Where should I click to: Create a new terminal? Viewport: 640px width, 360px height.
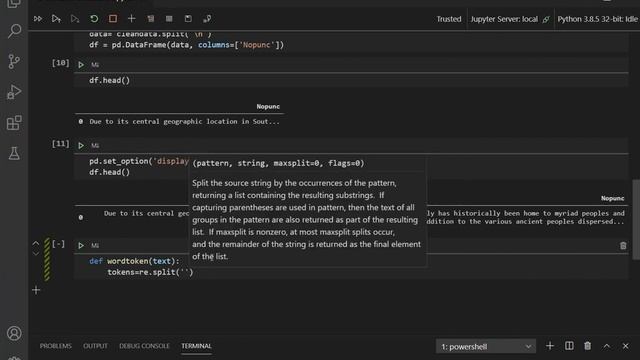550,346
